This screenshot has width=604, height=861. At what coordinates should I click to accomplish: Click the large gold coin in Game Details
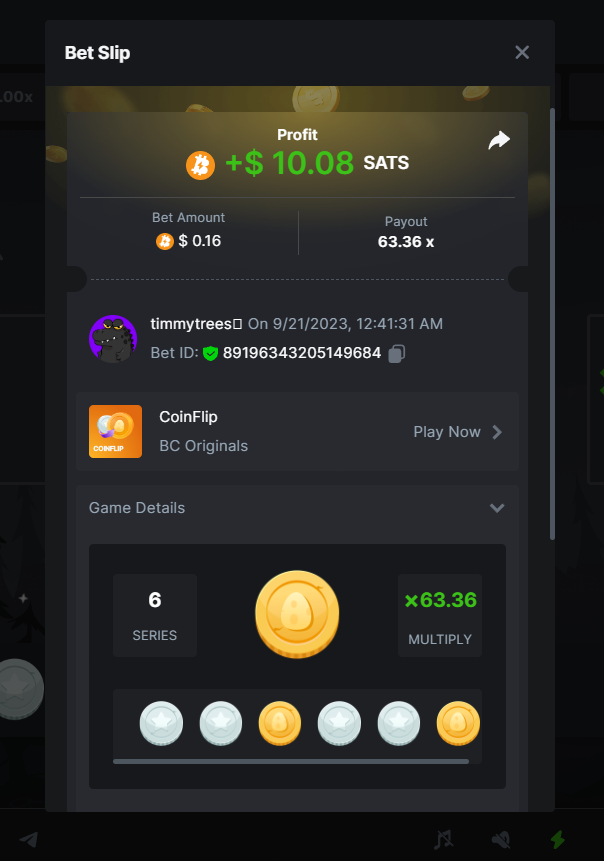point(297,614)
